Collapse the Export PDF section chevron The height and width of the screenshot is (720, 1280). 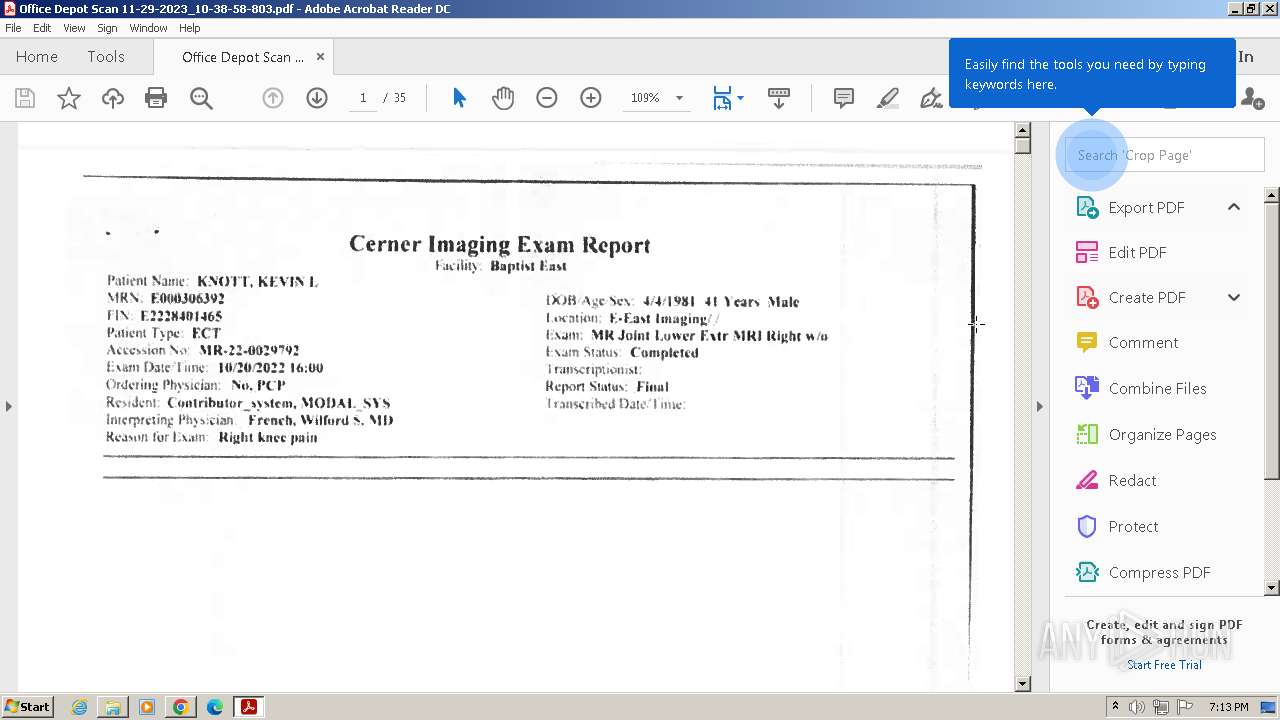click(x=1234, y=207)
